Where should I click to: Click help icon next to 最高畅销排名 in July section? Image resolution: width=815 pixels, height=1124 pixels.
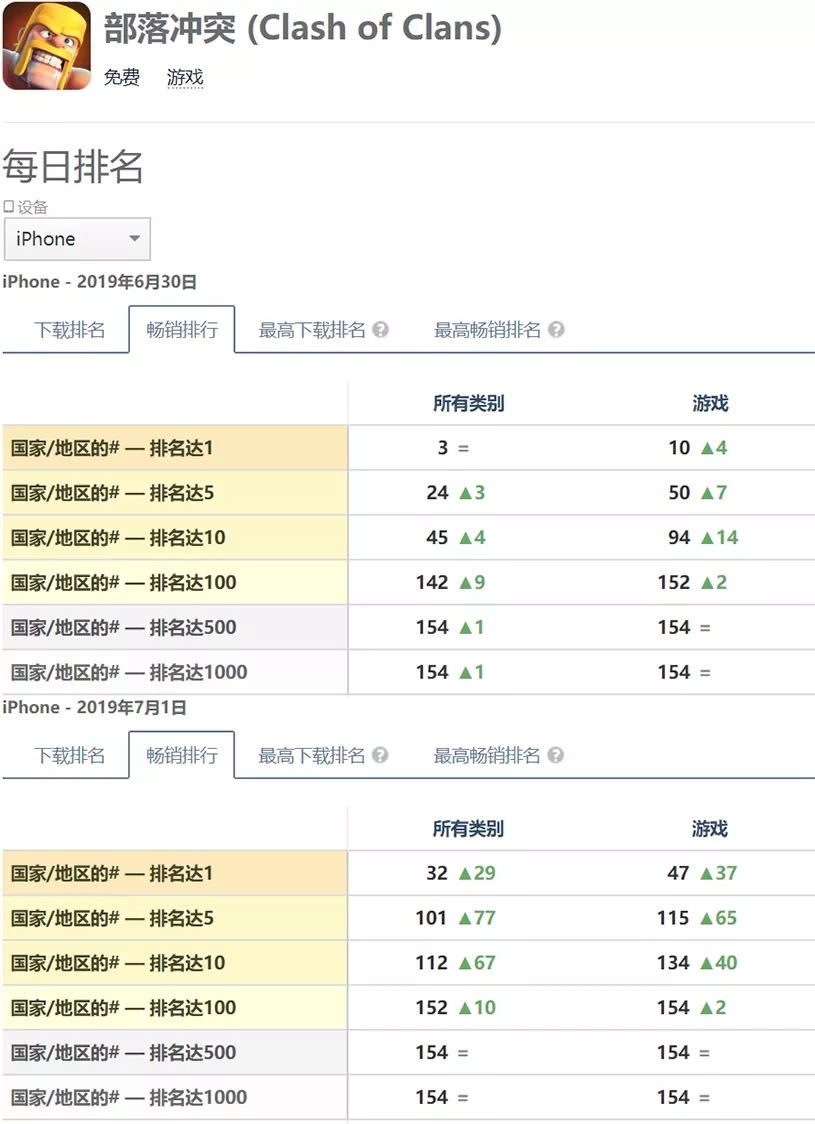(556, 757)
